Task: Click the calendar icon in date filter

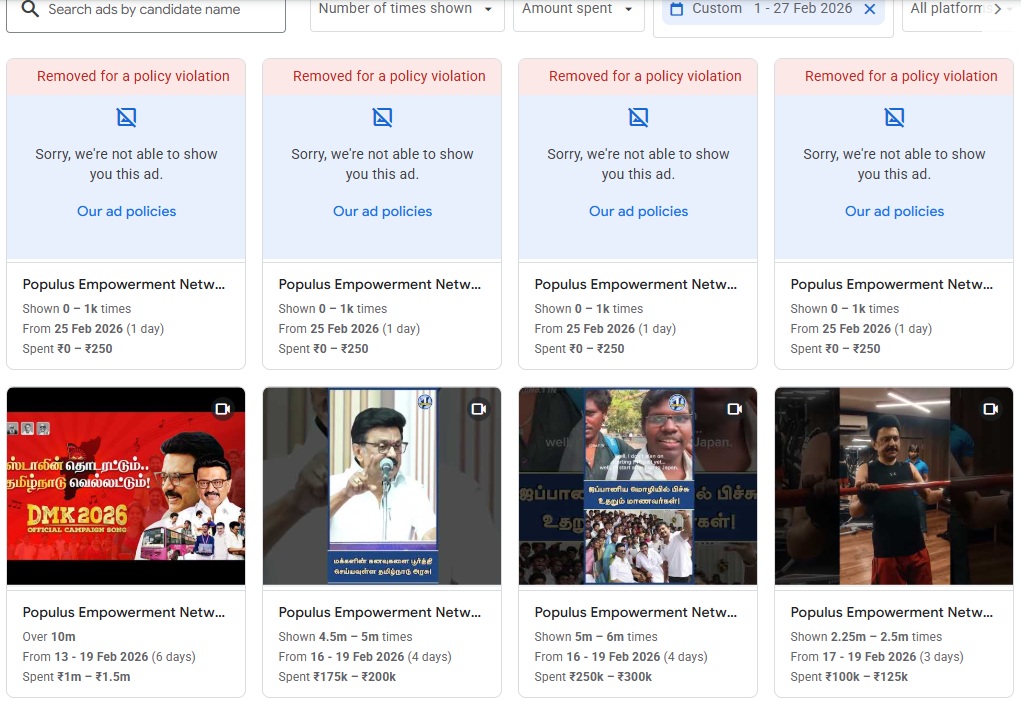Action: pyautogui.click(x=677, y=9)
